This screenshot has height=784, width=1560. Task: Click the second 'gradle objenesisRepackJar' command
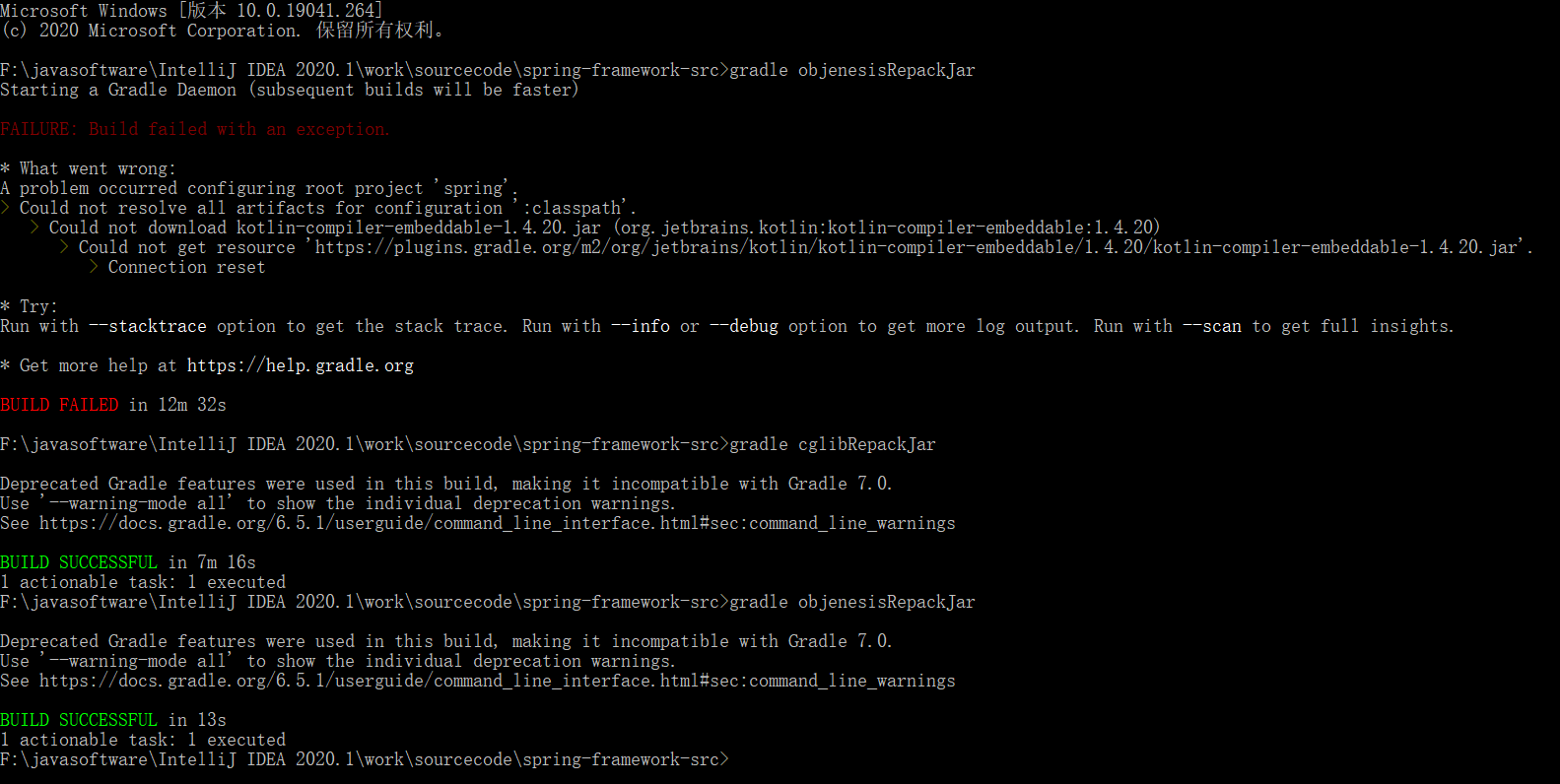(852, 602)
